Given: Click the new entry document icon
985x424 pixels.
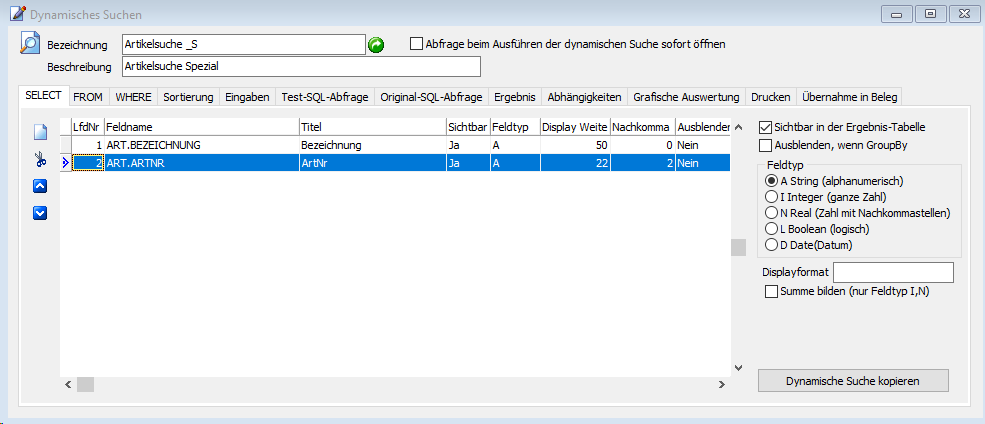Looking at the screenshot, I should pyautogui.click(x=40, y=132).
